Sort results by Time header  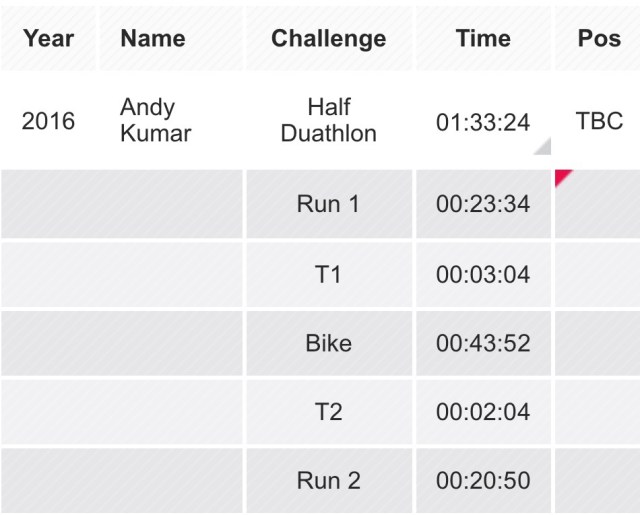483,39
